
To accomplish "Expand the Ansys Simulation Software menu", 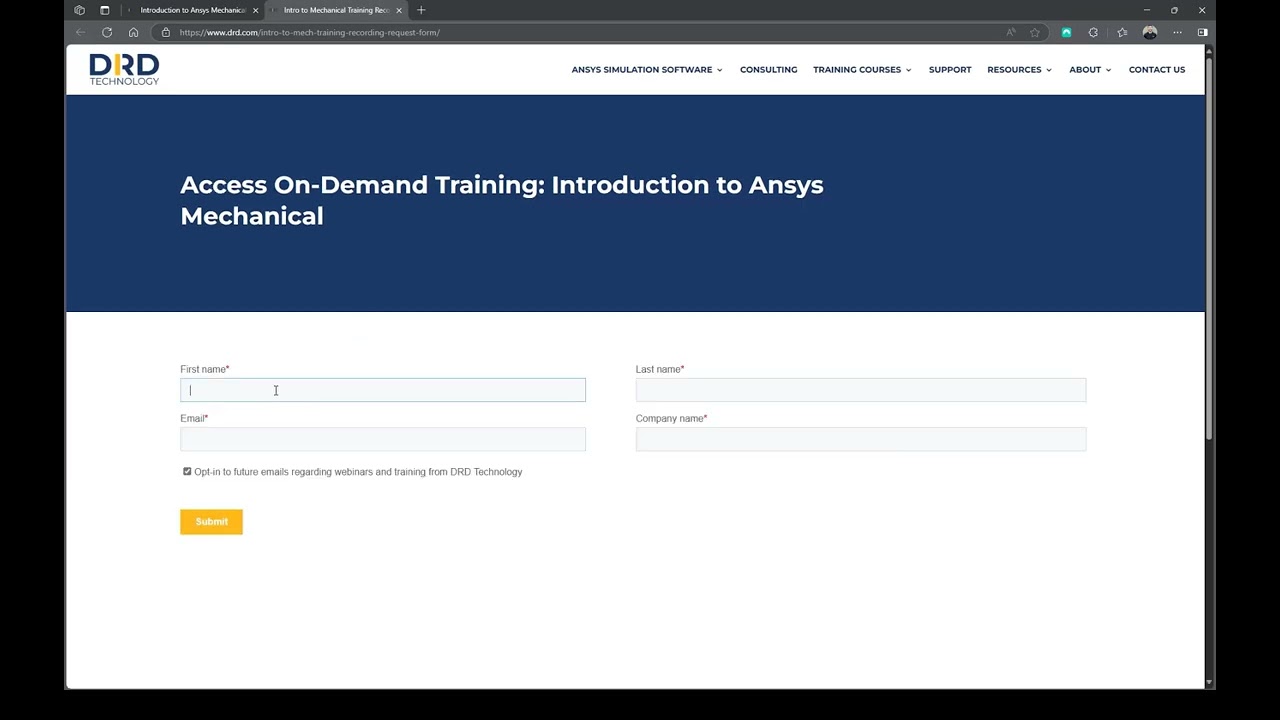I will click(x=647, y=70).
